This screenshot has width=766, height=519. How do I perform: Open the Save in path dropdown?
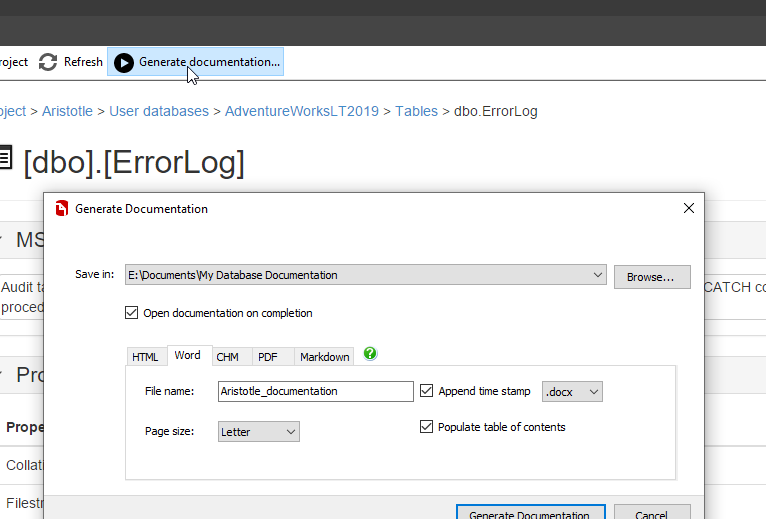(x=597, y=275)
